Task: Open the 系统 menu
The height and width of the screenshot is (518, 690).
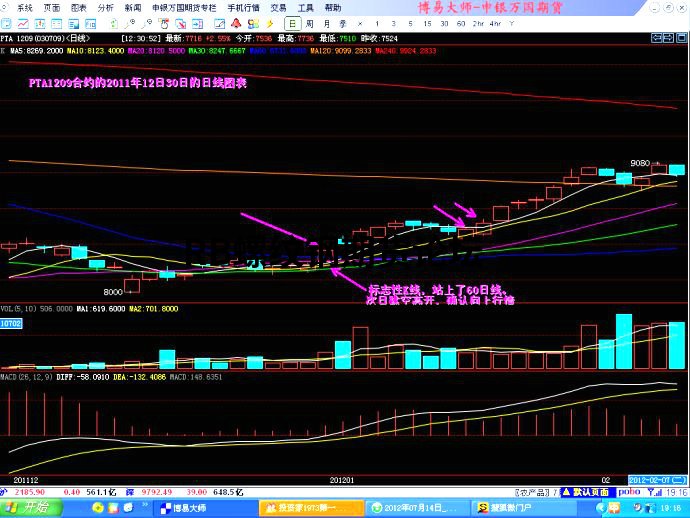Action: (x=16, y=8)
